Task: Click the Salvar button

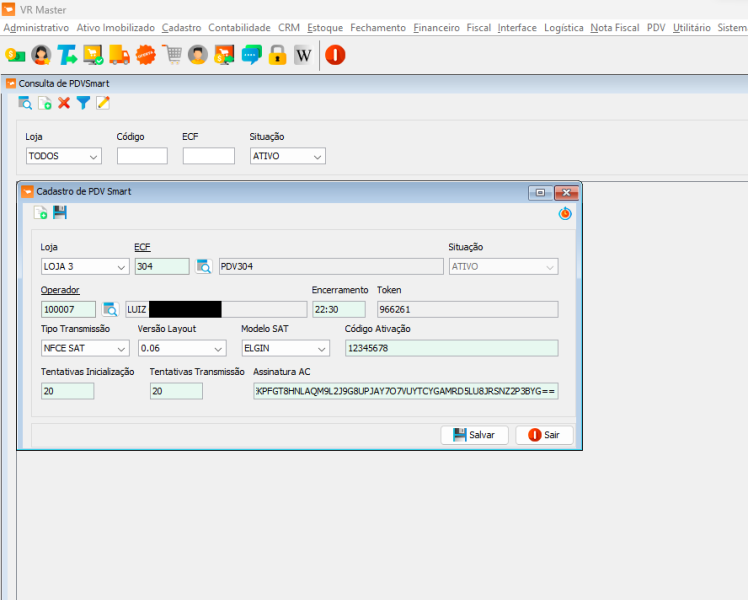Action: pos(474,435)
